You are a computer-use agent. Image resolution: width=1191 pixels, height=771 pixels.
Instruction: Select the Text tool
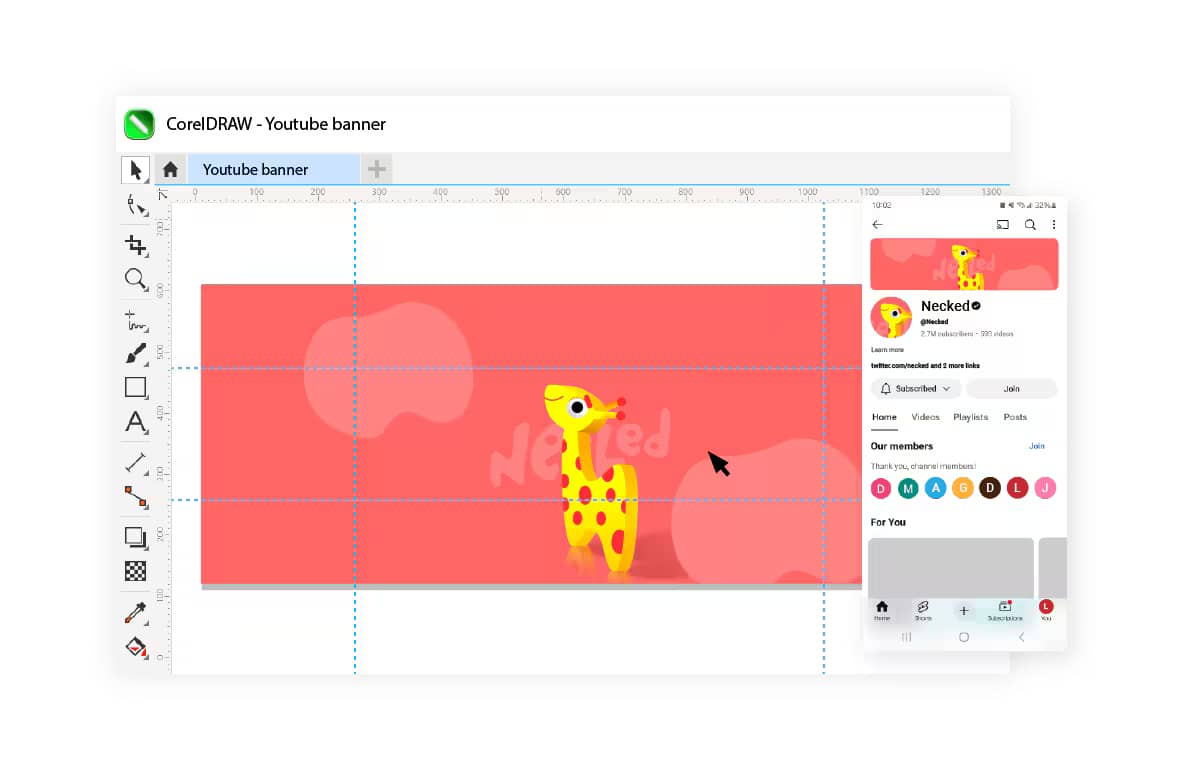tap(137, 422)
